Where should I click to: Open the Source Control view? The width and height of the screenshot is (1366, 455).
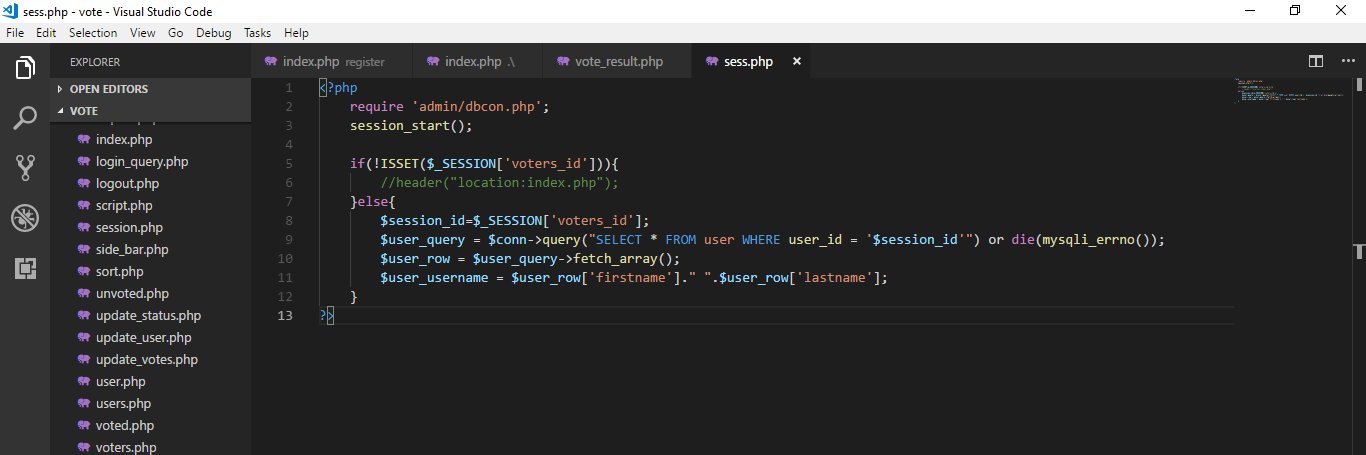[x=25, y=168]
